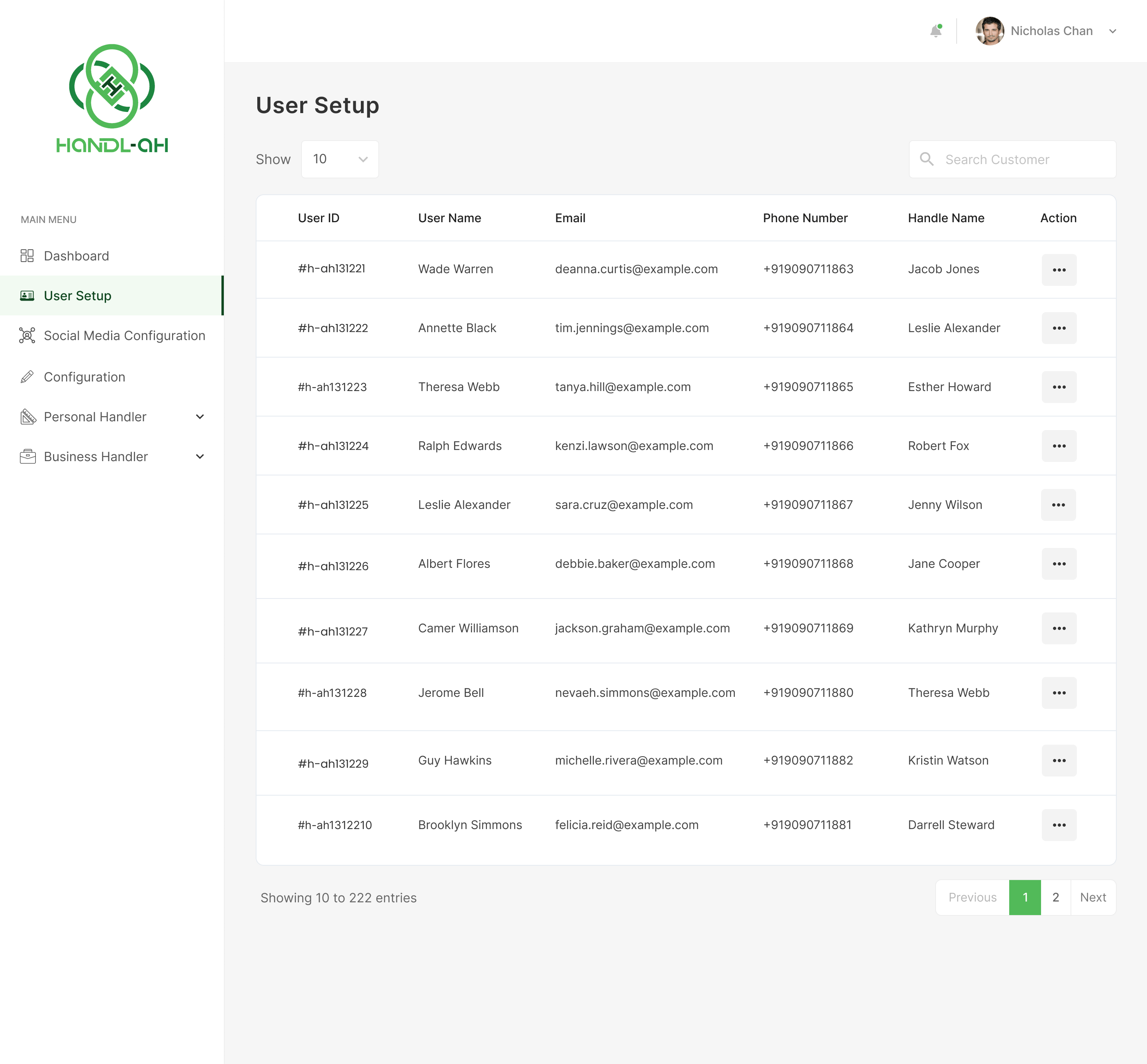Click the Social Media Configuration icon
This screenshot has height=1064, width=1147.
[27, 336]
